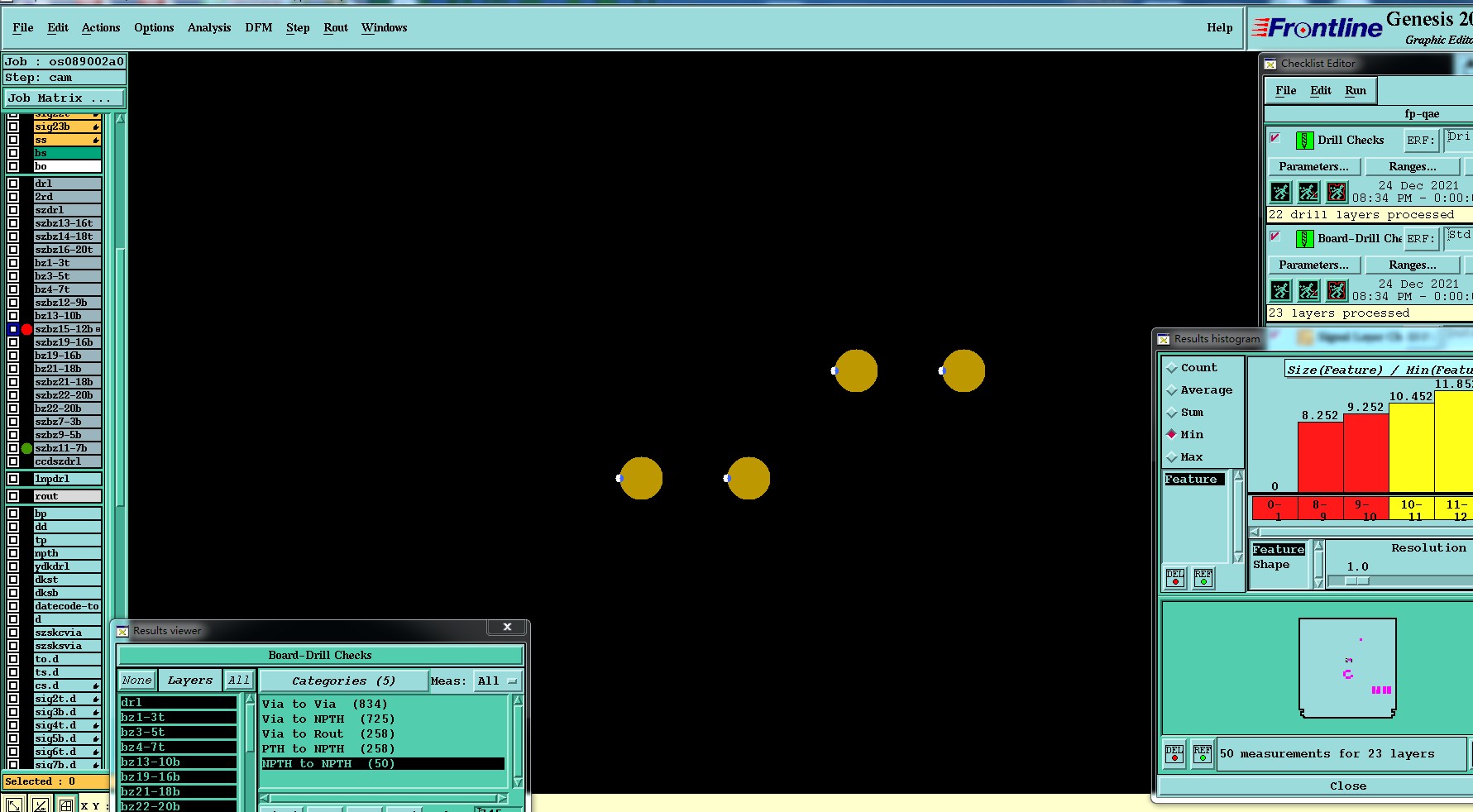The width and height of the screenshot is (1473, 812).
Task: Select NPTH to NPTH (50) category
Action: coord(383,764)
